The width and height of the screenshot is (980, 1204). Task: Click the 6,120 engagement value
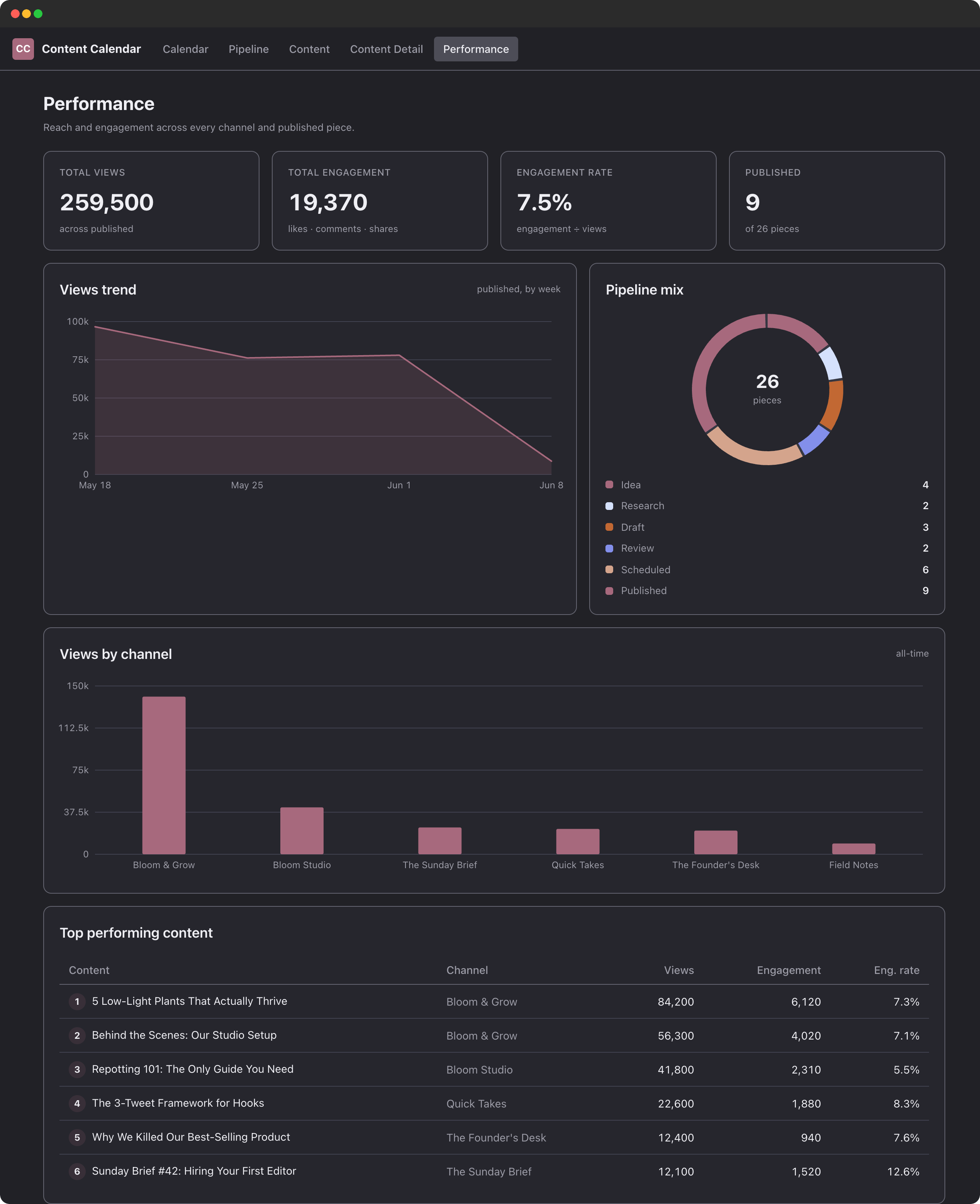805,1001
